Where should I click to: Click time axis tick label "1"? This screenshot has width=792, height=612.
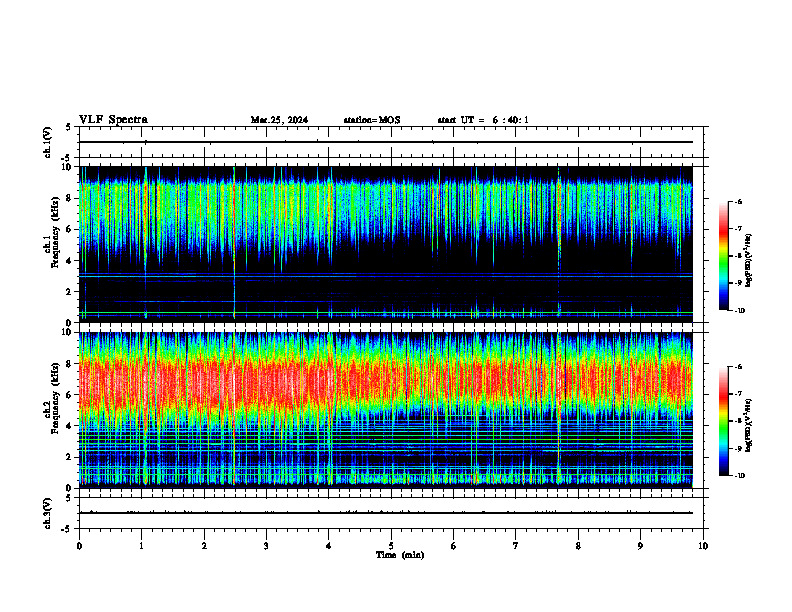coord(141,546)
